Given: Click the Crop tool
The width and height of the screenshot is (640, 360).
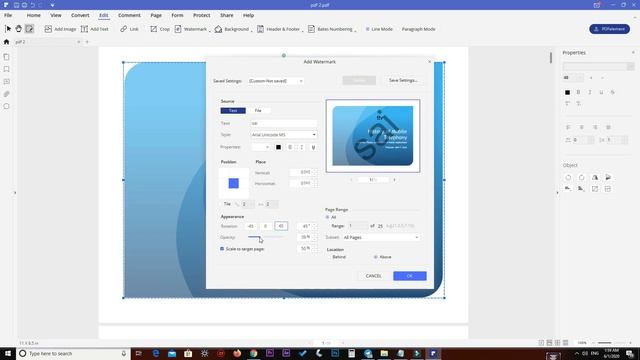Looking at the screenshot, I should tap(160, 29).
